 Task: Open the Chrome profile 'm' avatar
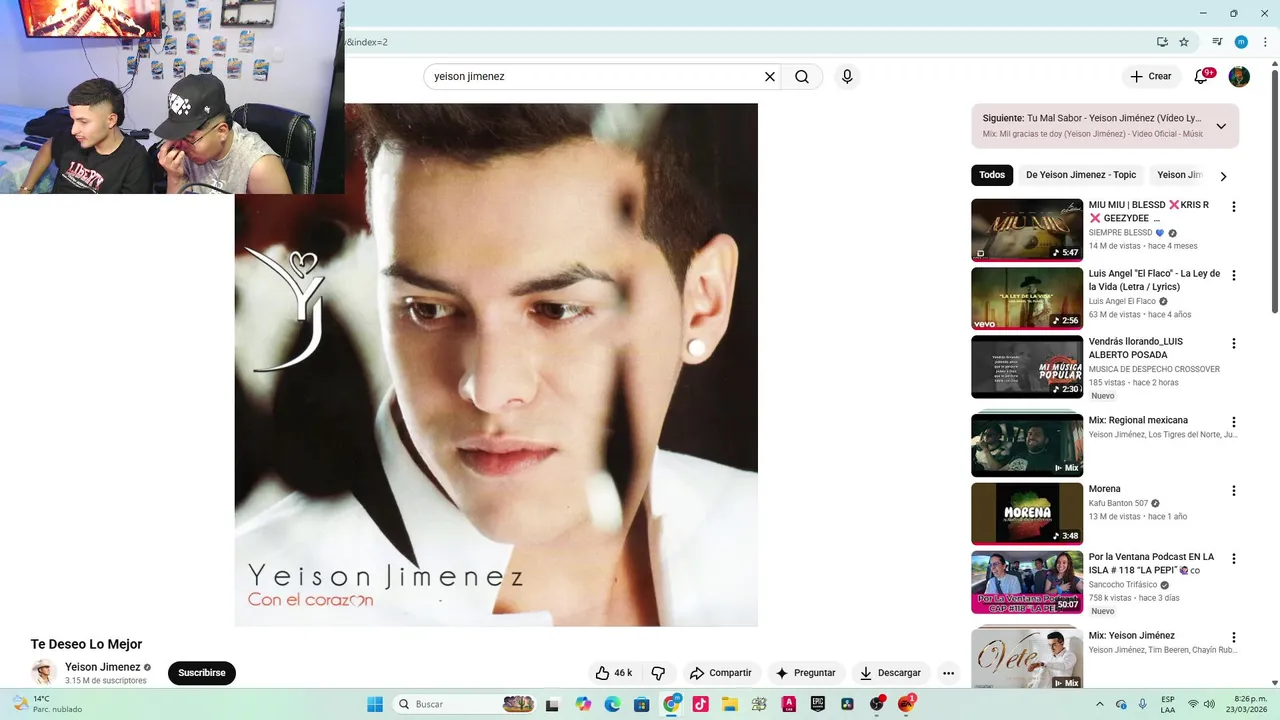pos(1241,42)
